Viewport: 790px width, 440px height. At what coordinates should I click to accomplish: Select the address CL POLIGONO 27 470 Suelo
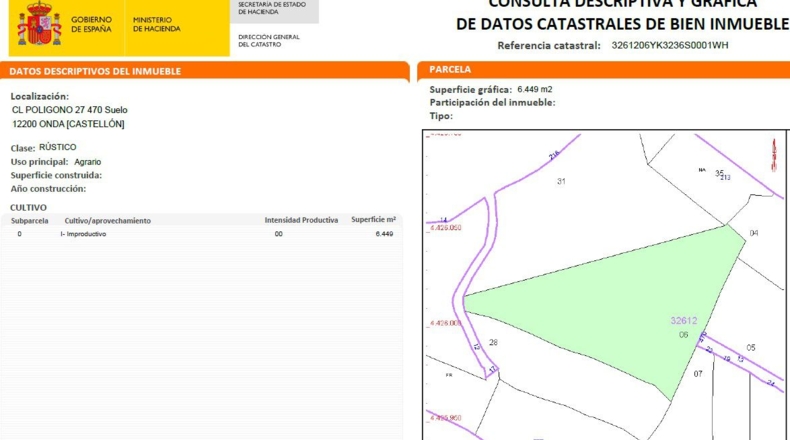point(70,110)
